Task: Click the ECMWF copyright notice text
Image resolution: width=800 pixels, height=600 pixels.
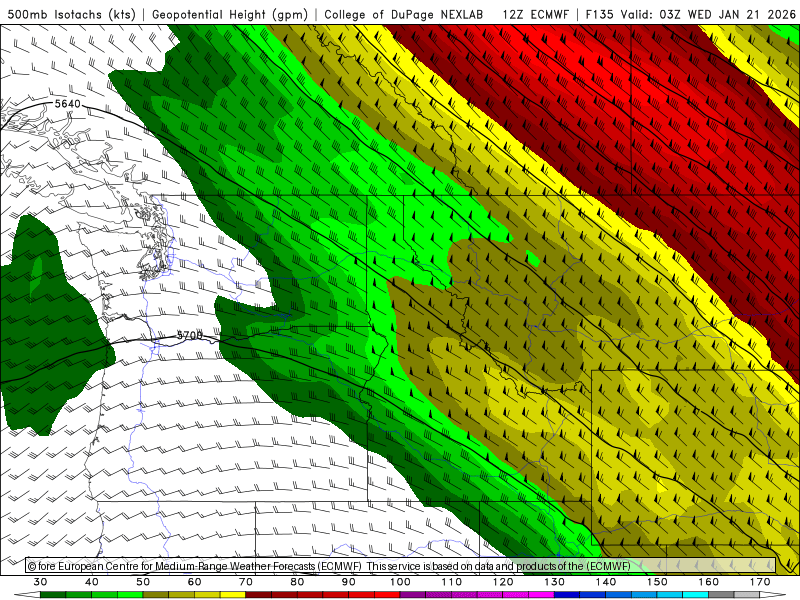Action: point(329,566)
